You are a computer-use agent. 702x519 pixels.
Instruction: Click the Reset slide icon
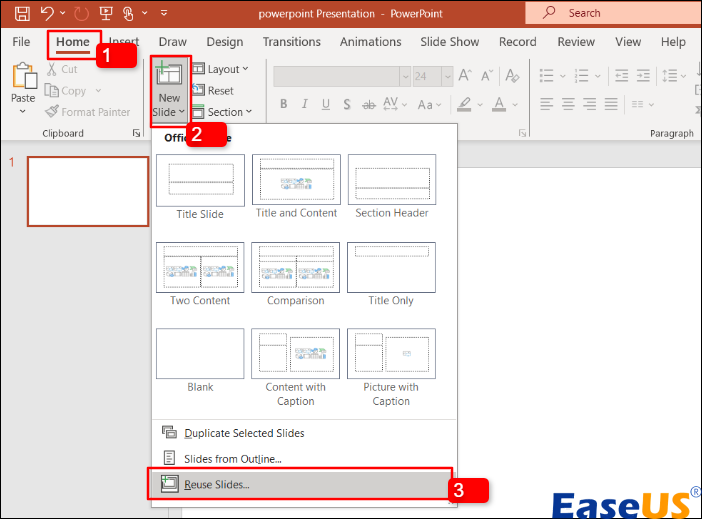[x=198, y=91]
